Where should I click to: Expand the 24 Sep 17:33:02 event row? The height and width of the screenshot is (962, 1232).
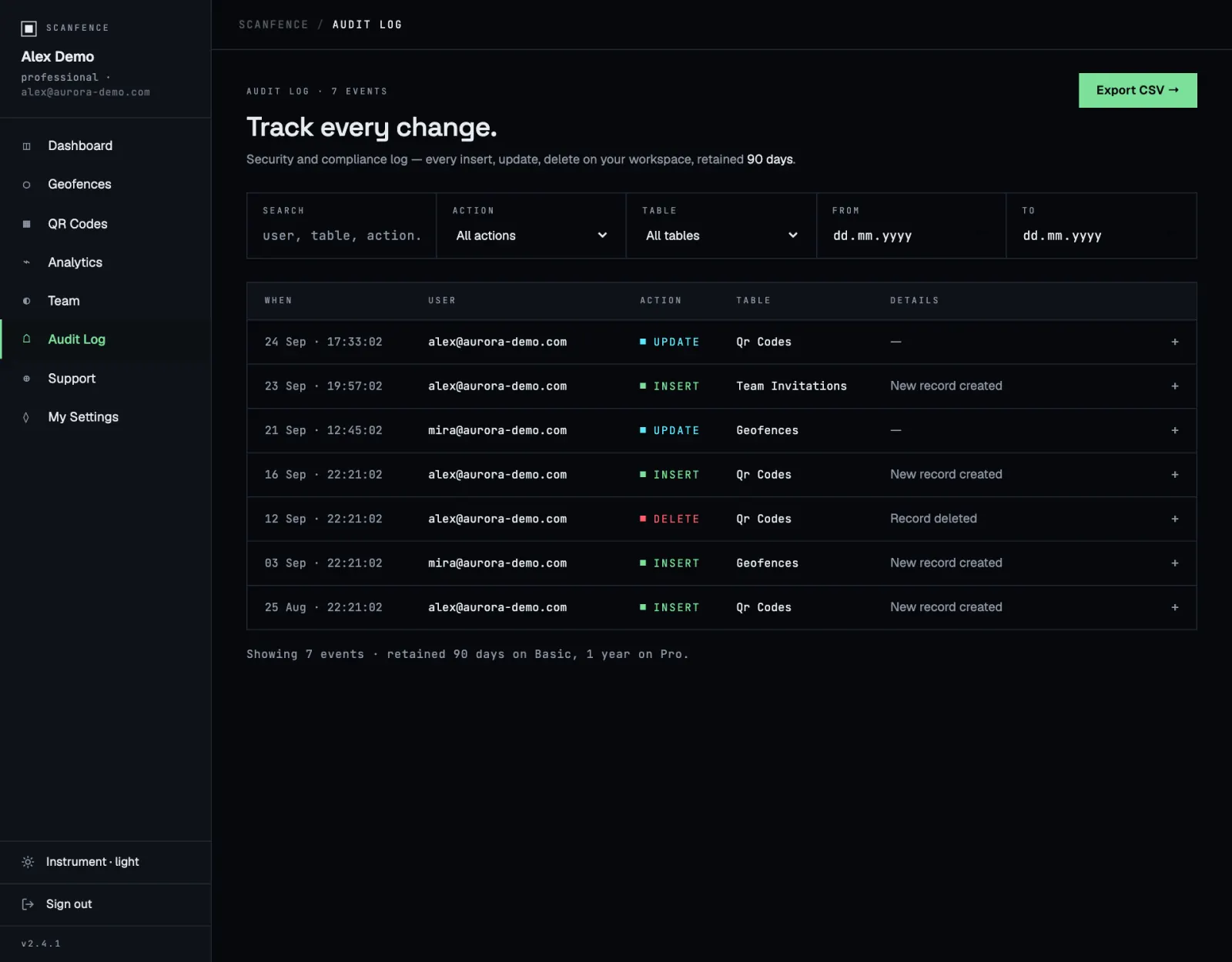[x=1175, y=342]
